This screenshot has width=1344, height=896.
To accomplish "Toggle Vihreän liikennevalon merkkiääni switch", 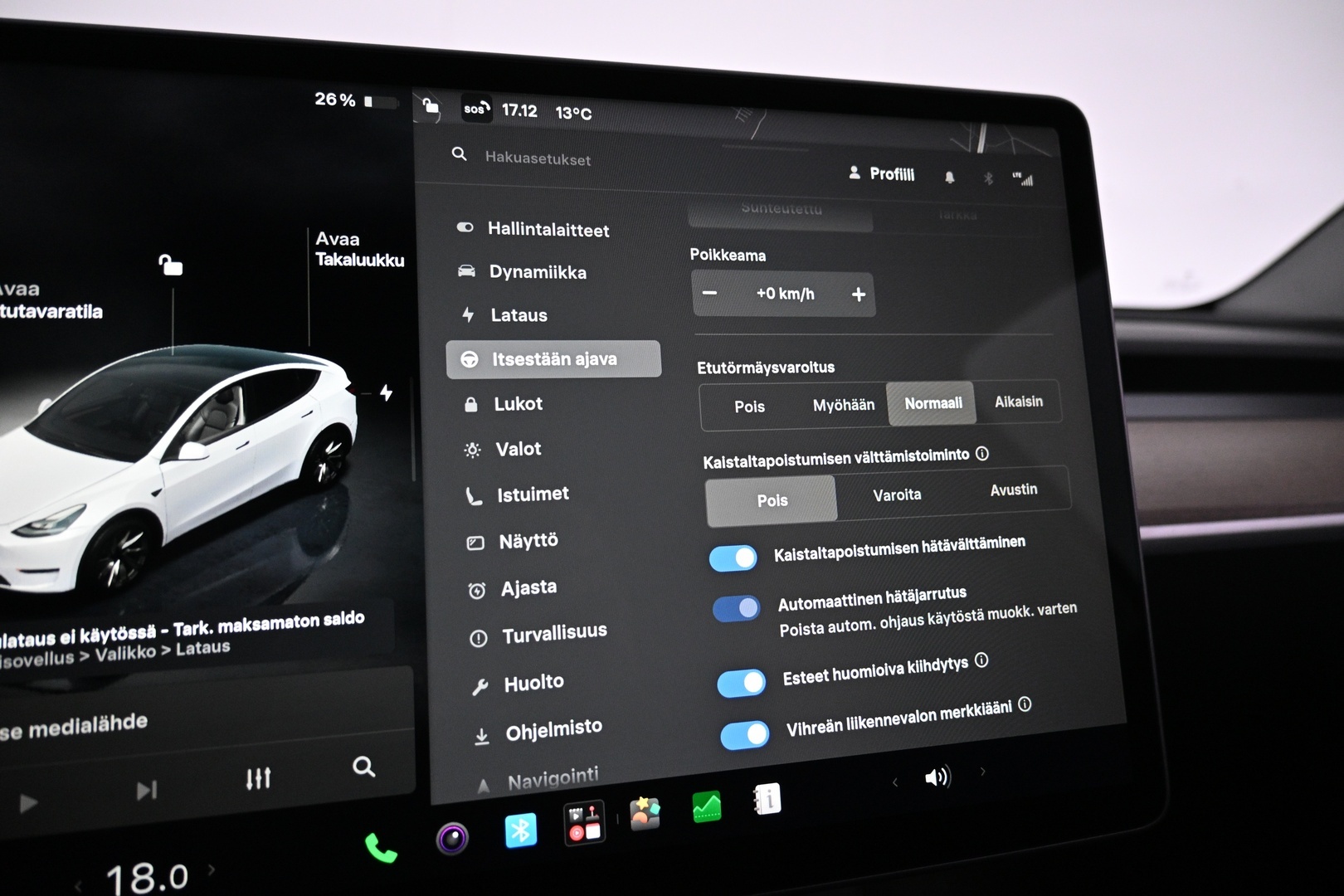I will pos(745,736).
